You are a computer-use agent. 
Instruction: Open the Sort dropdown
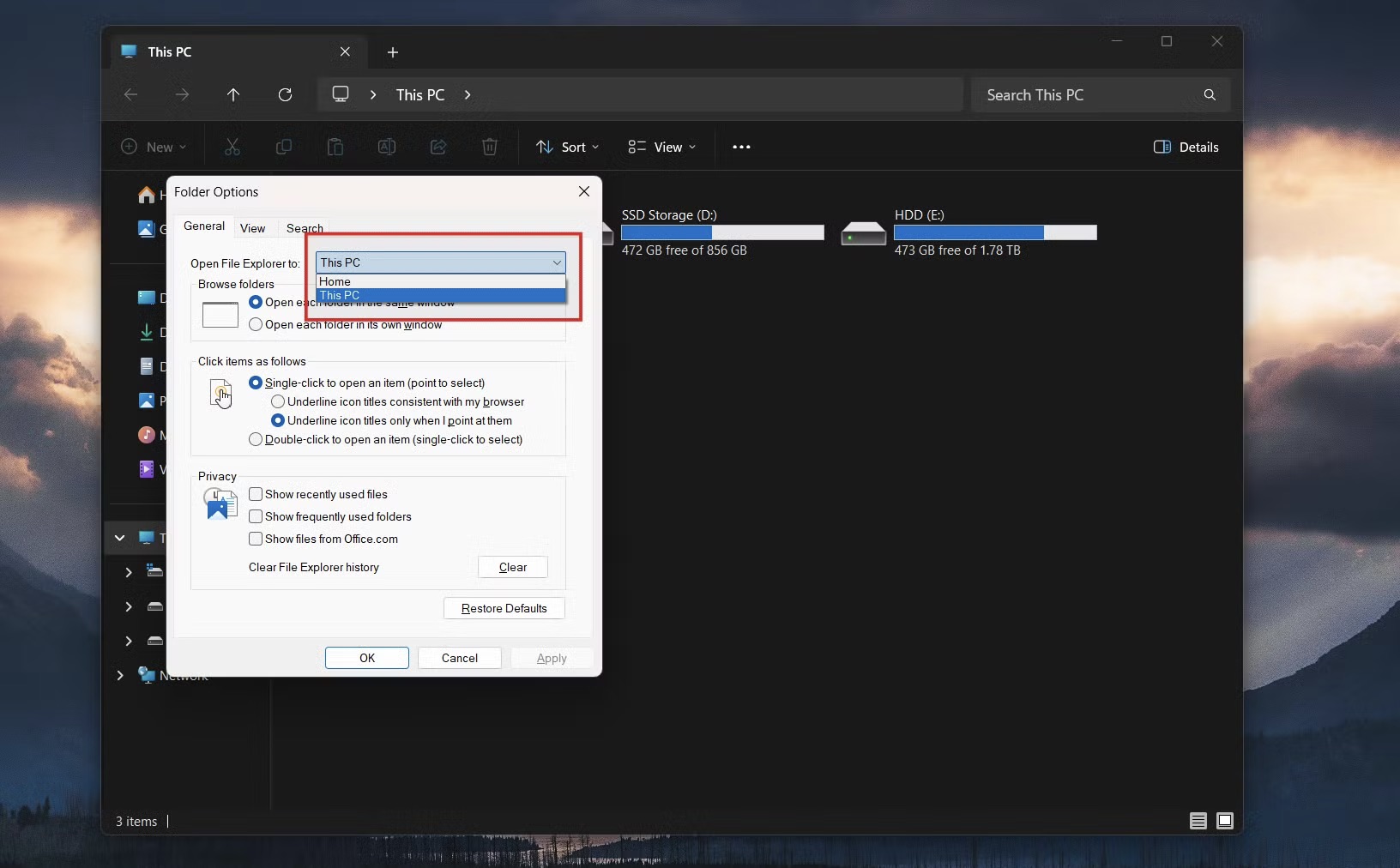[x=568, y=147]
